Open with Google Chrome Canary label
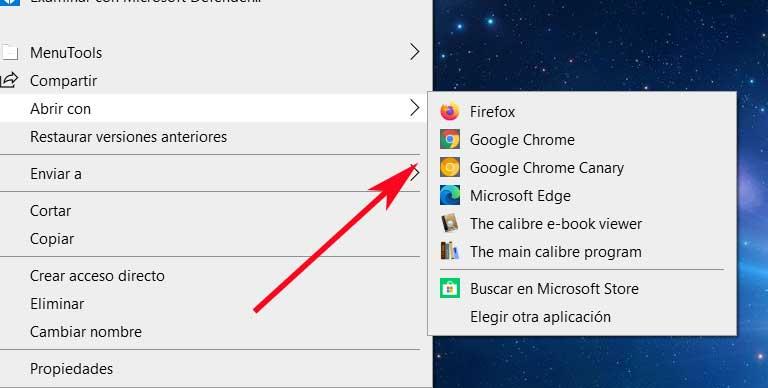The image size is (768, 388). (x=547, y=168)
